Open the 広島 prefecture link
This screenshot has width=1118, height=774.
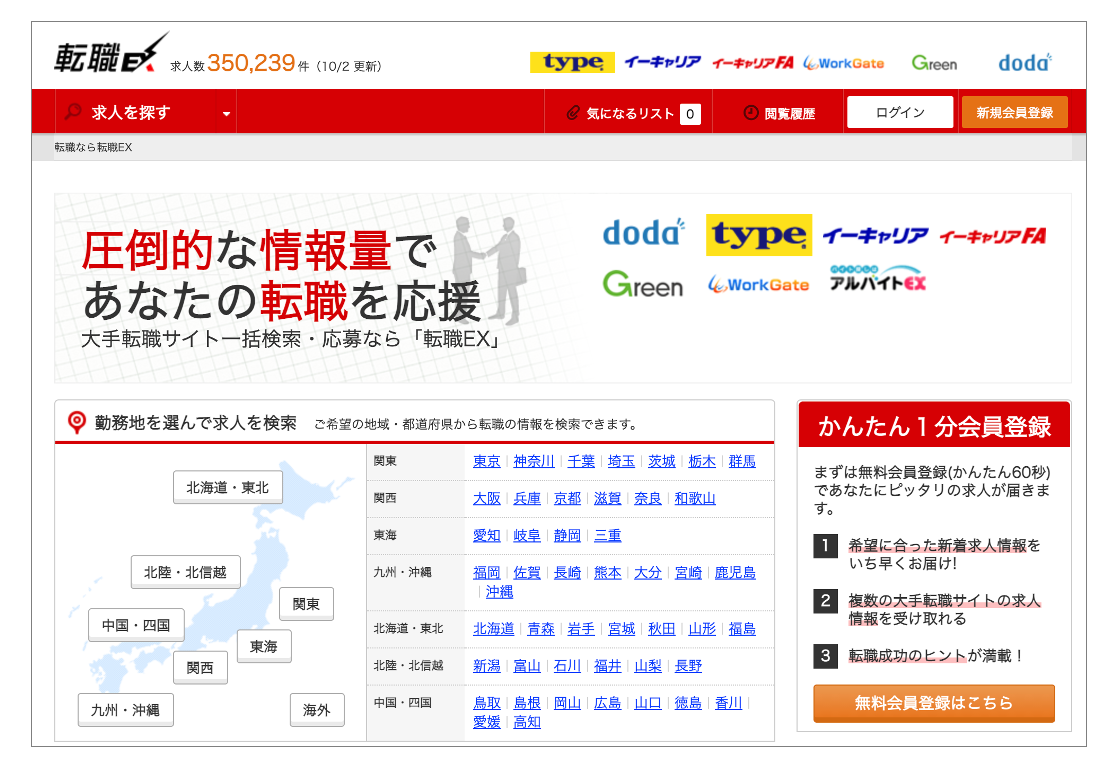coord(608,703)
